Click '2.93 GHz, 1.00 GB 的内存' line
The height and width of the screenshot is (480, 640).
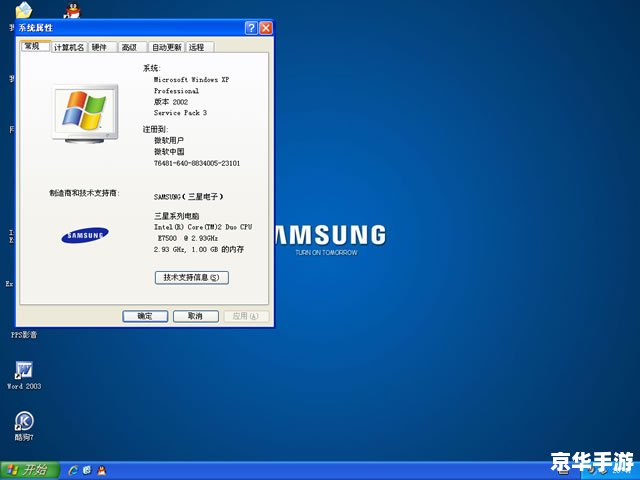click(x=199, y=249)
